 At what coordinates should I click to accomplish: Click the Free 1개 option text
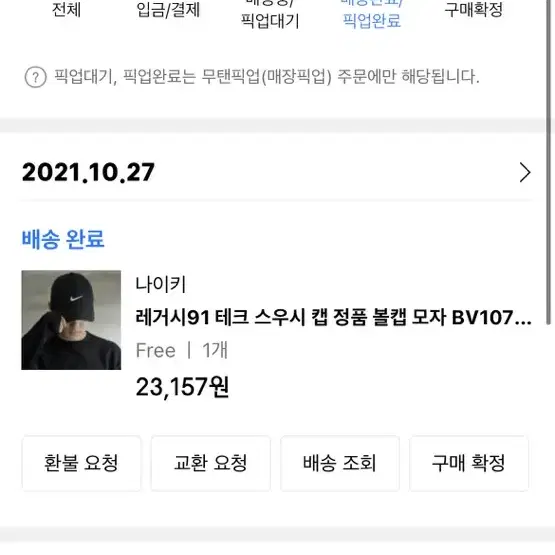click(182, 350)
